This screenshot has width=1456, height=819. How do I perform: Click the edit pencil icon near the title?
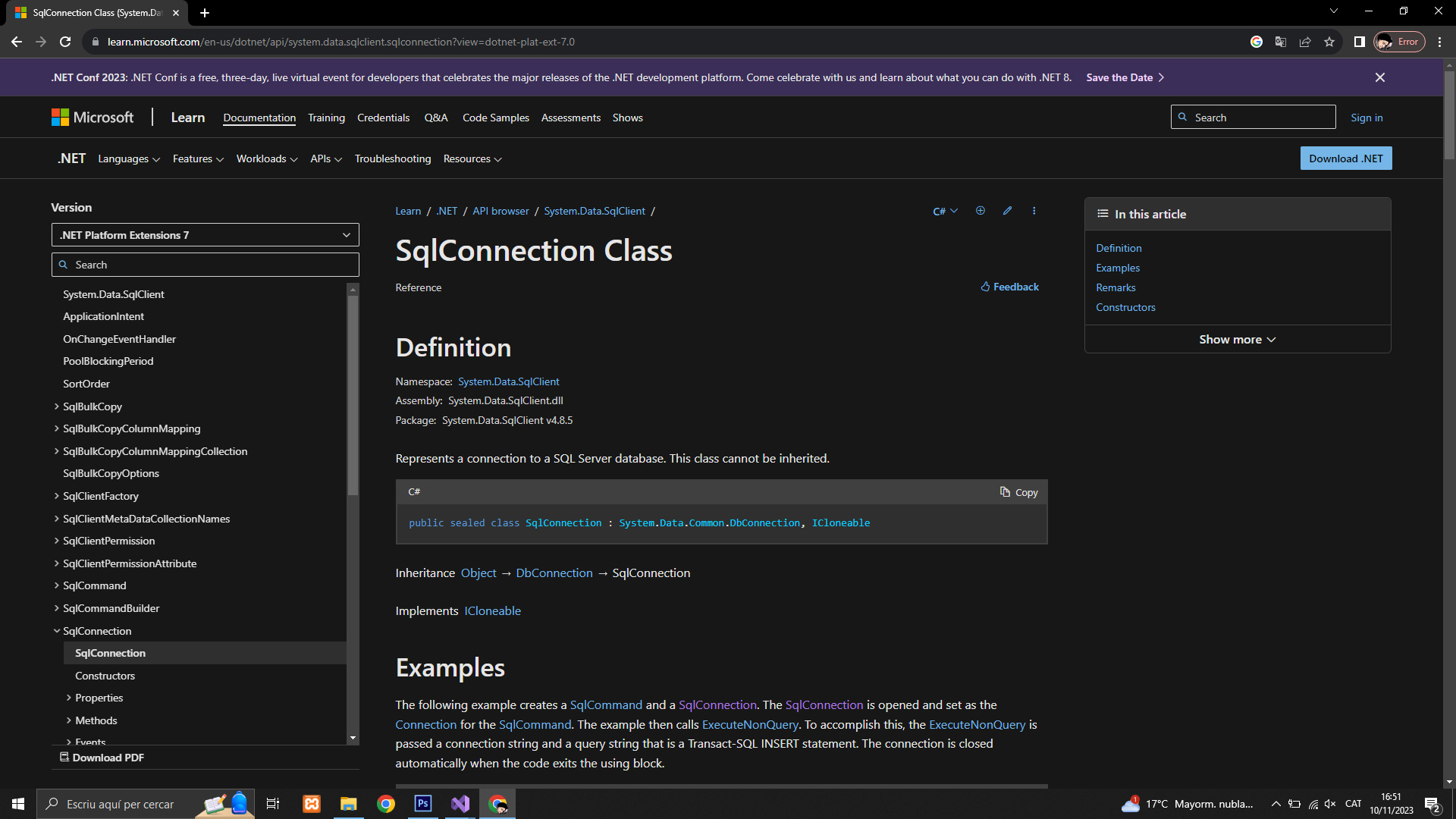[1007, 211]
